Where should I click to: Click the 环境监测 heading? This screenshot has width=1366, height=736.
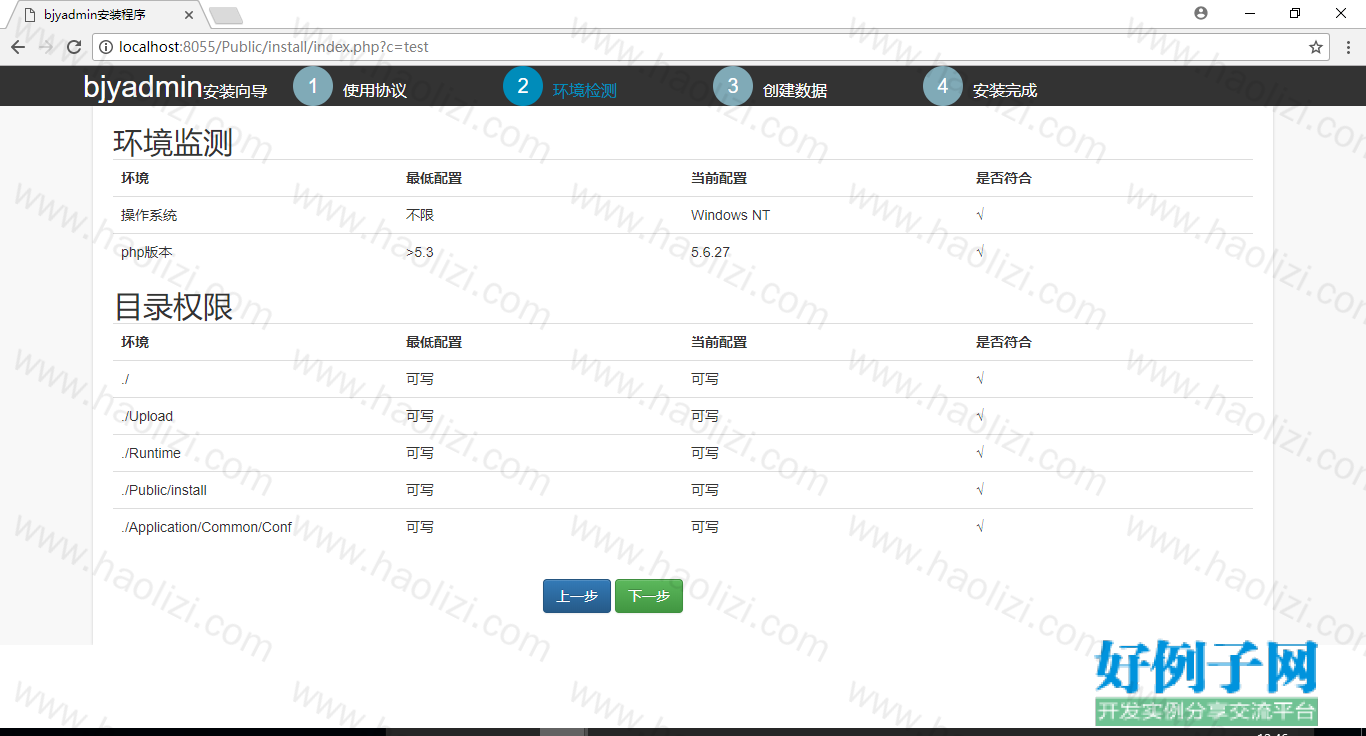173,142
